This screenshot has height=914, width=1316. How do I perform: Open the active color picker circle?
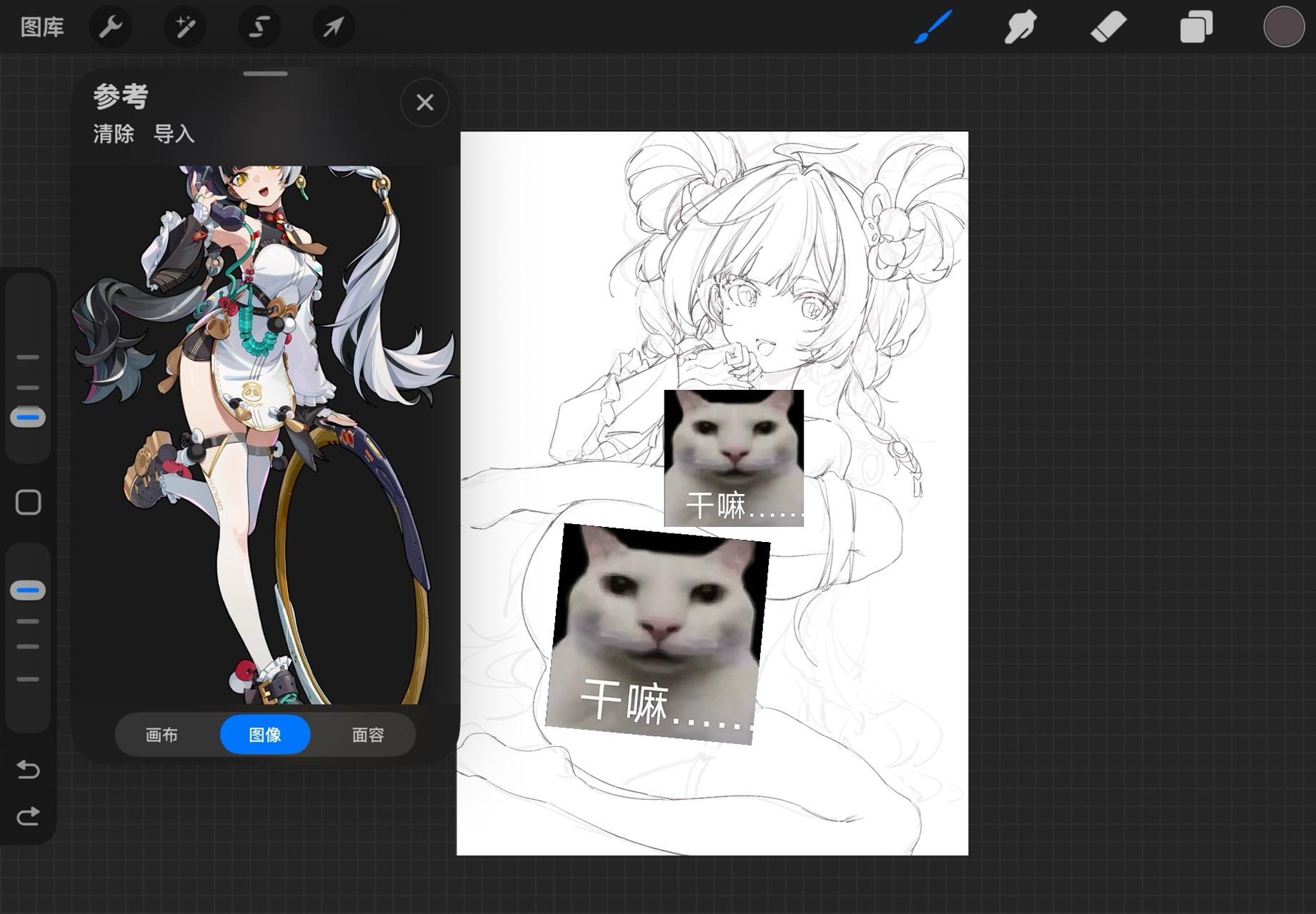(1283, 27)
